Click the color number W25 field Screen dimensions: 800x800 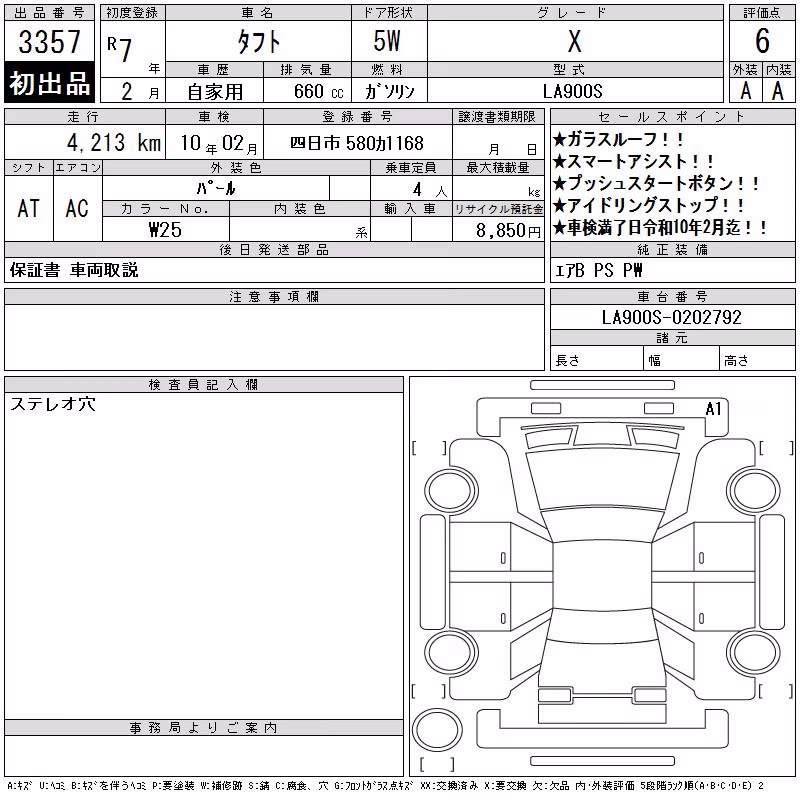pos(166,230)
